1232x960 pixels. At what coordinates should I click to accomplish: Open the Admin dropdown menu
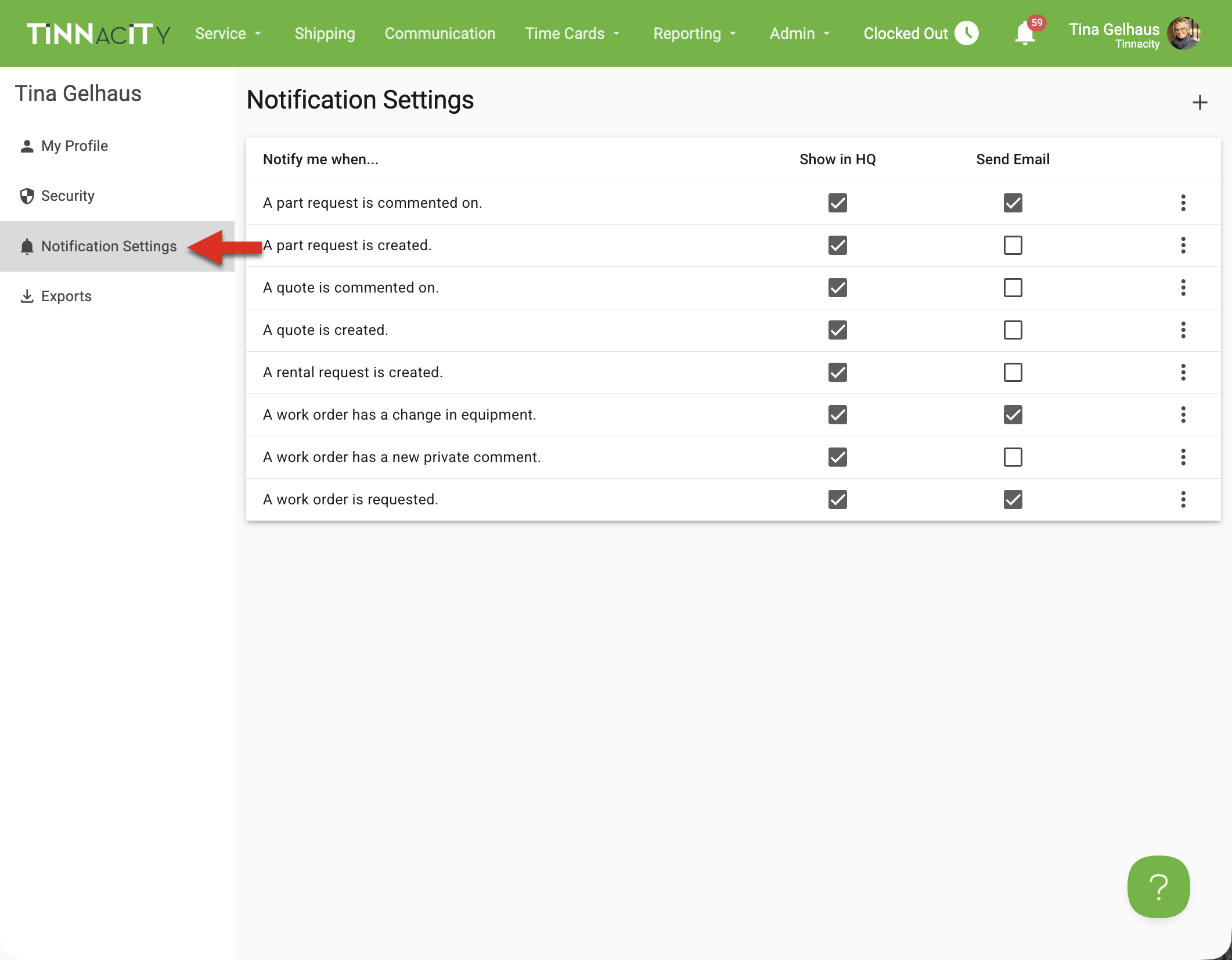(799, 34)
